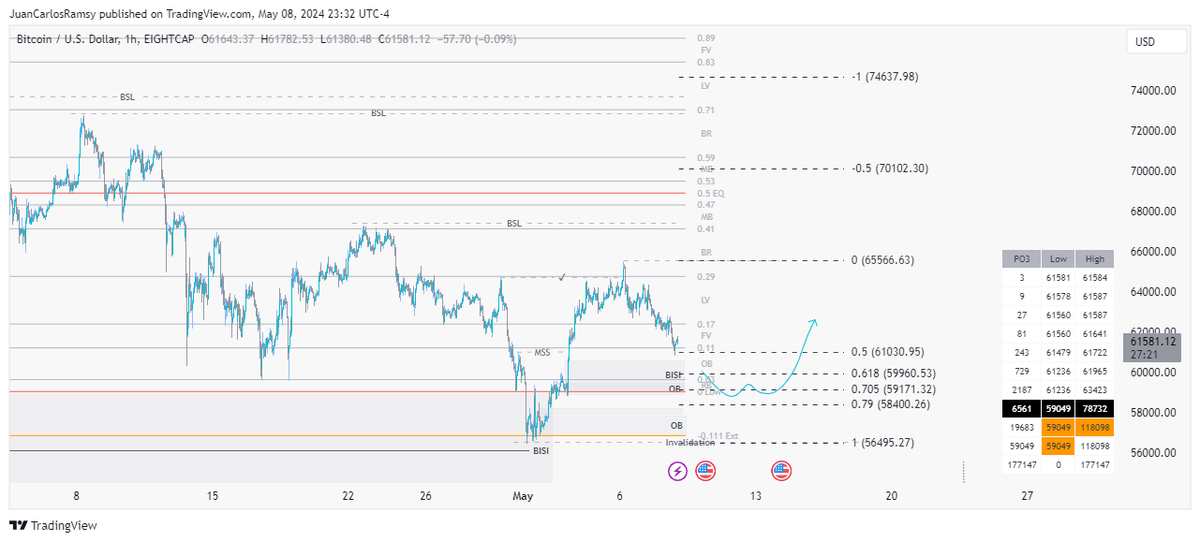
Task: Select the Invalidation label on the chart
Action: 690,442
